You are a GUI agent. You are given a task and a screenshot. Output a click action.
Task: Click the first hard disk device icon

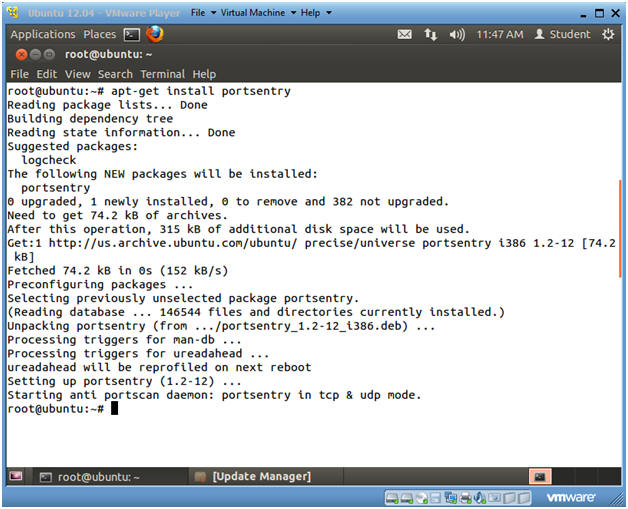pyautogui.click(x=392, y=498)
